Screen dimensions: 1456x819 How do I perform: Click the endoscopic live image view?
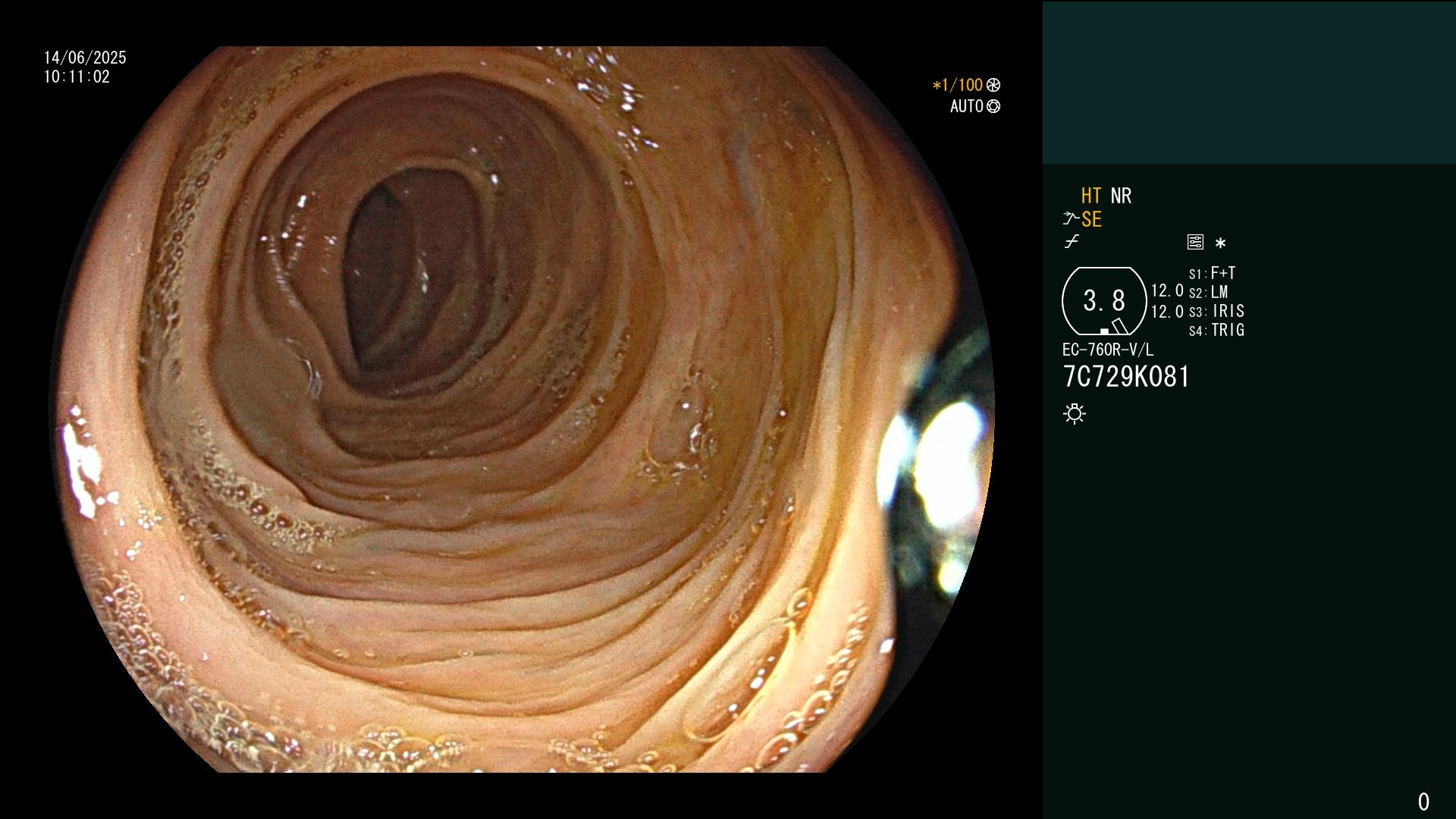pos(522,409)
